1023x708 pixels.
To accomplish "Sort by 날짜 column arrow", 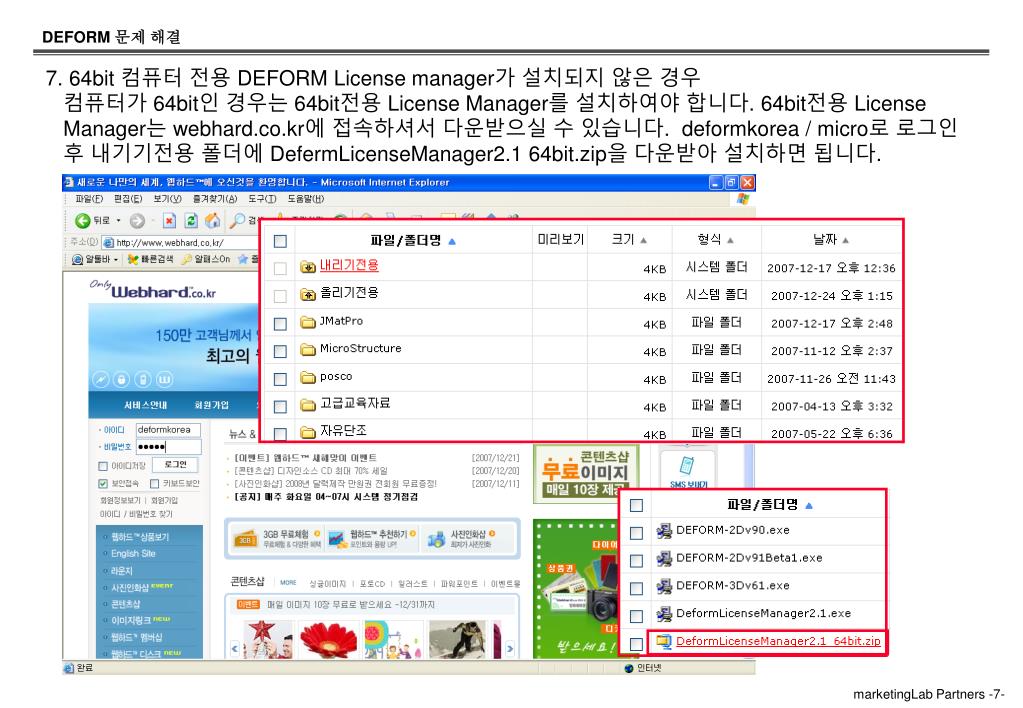I will click(x=846, y=241).
